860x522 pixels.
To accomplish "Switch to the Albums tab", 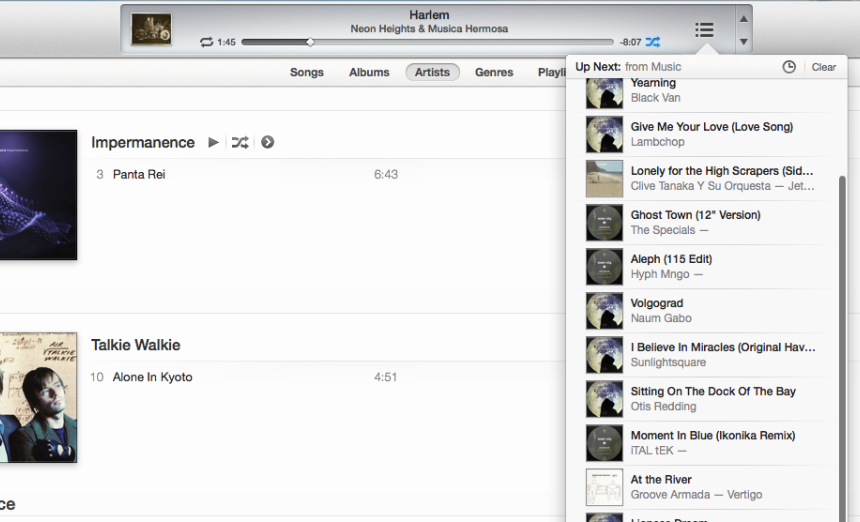I will point(369,72).
